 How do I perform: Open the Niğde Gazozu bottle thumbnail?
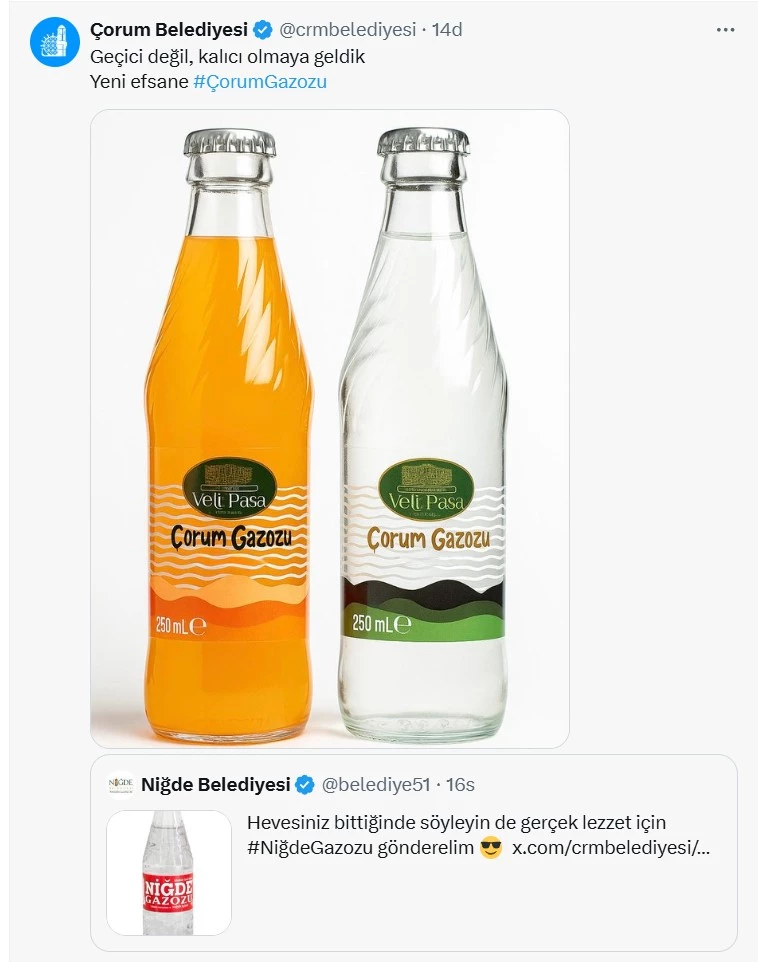click(169, 872)
